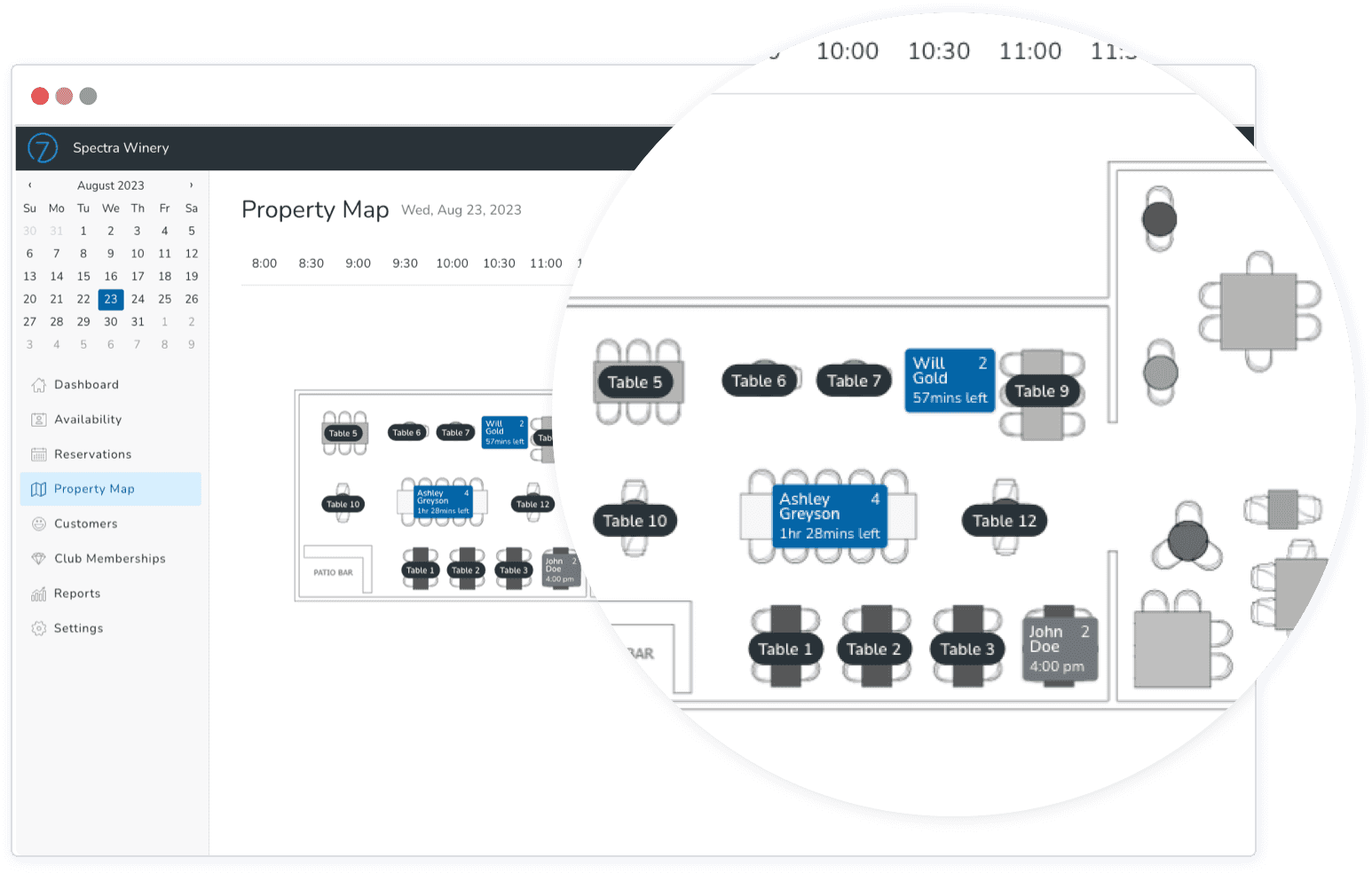The width and height of the screenshot is (1372, 873).
Task: Open Ashley Greyson reservation in magnified map
Action: [830, 515]
